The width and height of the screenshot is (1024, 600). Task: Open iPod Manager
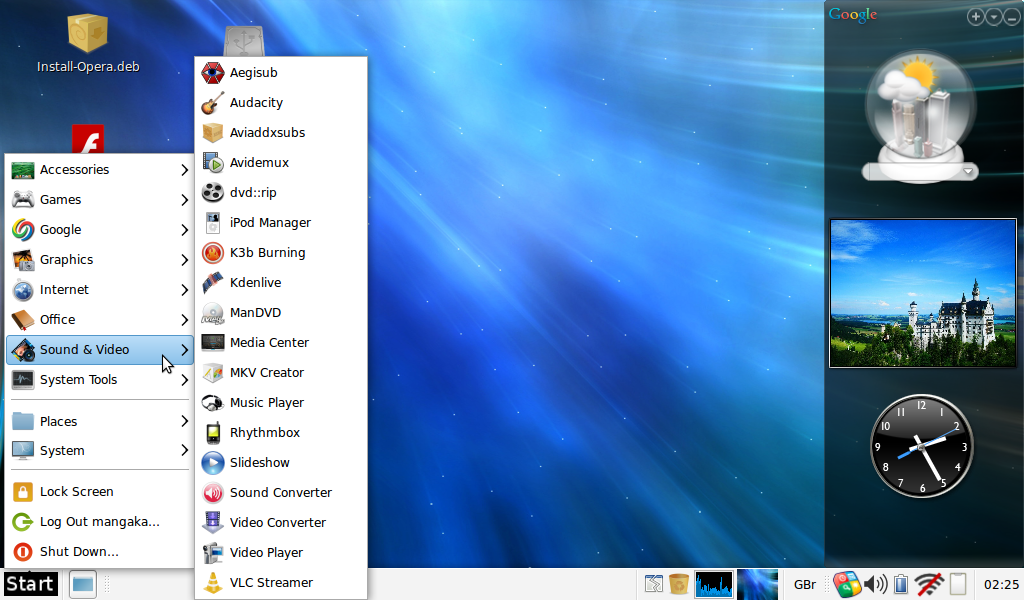281,223
